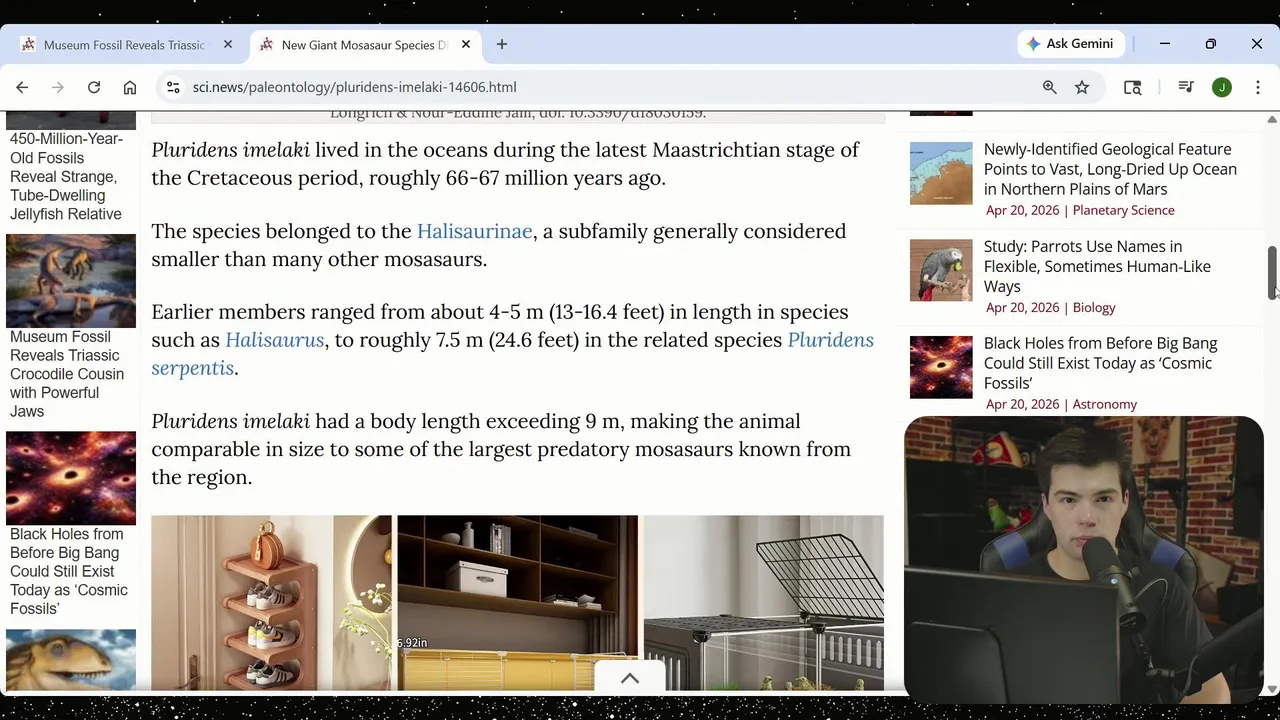The width and height of the screenshot is (1280, 720).
Task: Minimize the browser window
Action: (x=1165, y=44)
